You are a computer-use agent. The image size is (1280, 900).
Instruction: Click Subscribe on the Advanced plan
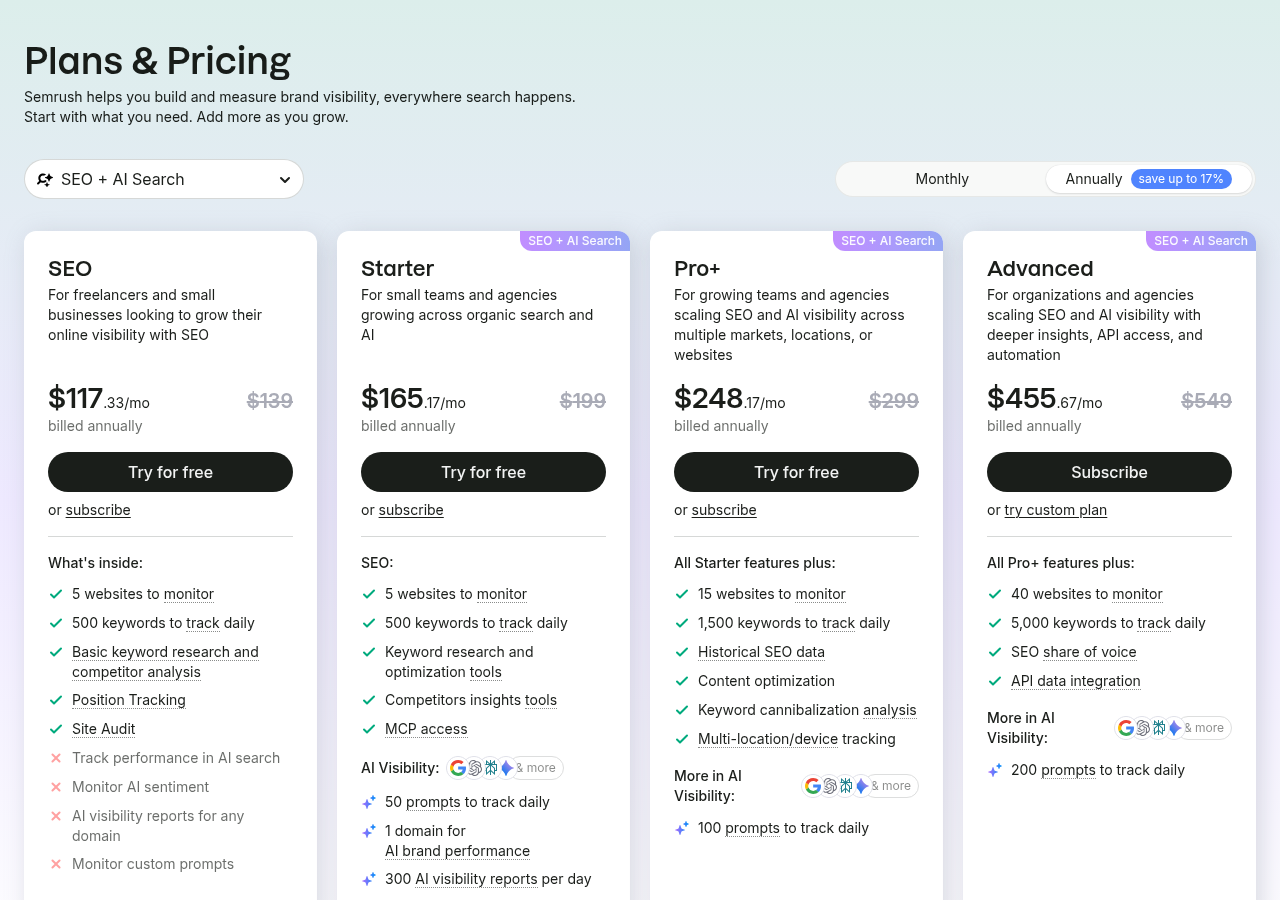click(x=1109, y=472)
